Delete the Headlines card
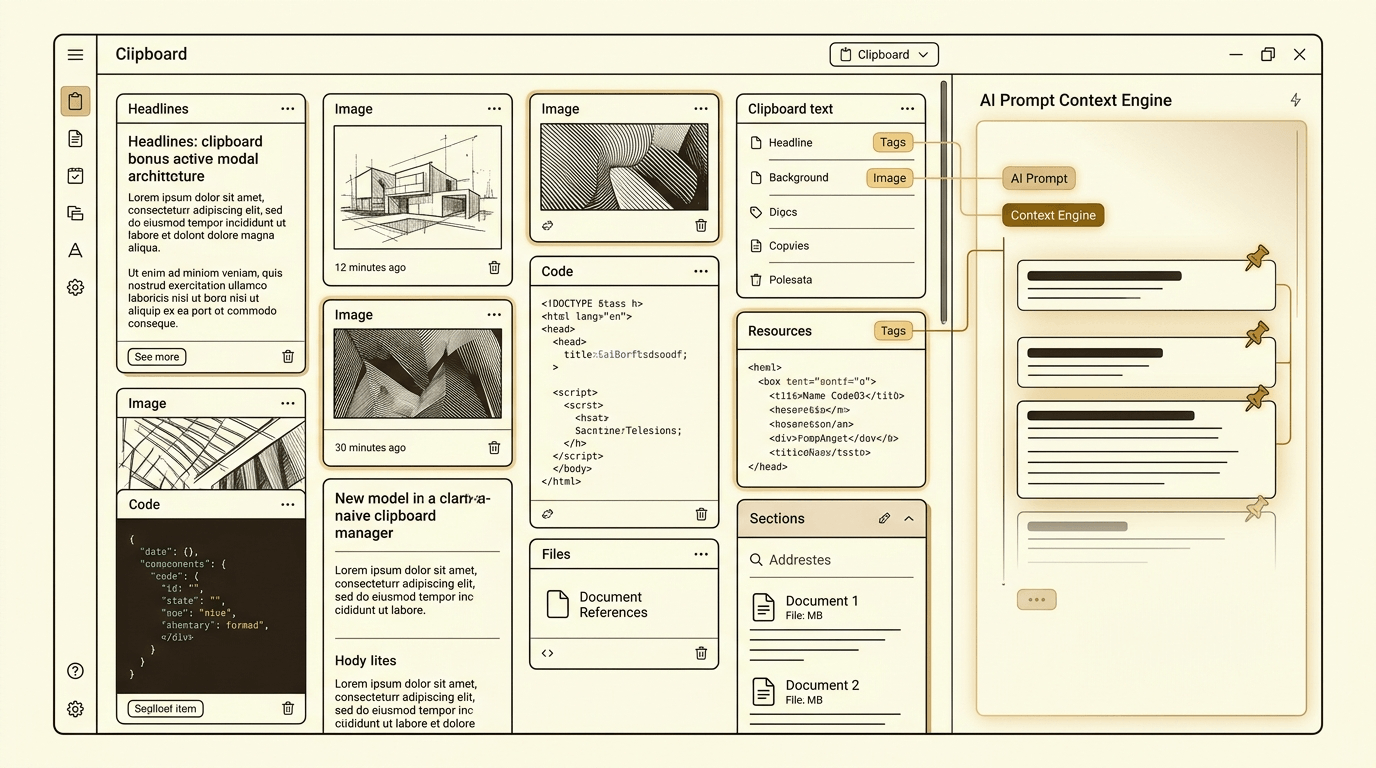Image resolution: width=1376 pixels, height=768 pixels. point(288,357)
